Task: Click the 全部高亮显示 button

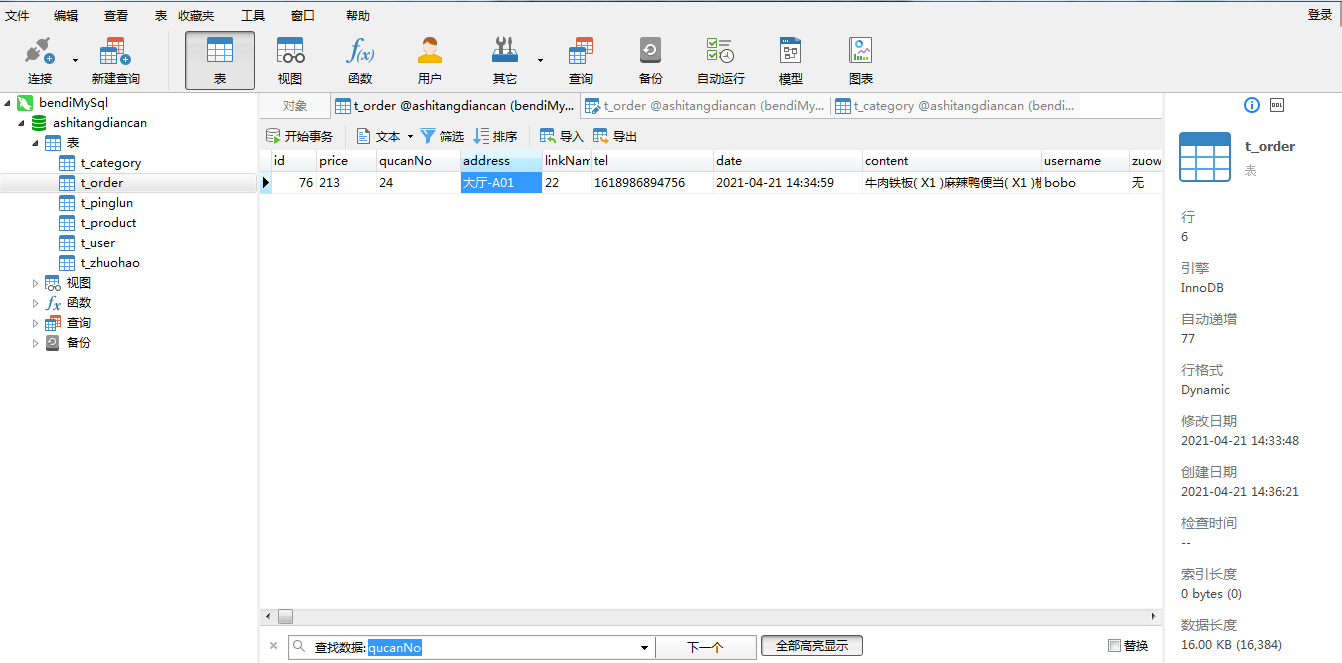Action: coord(811,646)
